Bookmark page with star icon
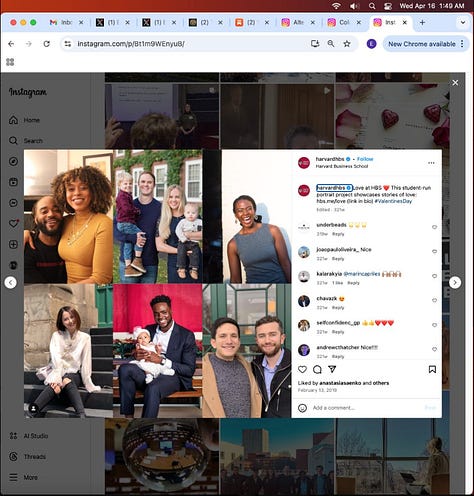 coord(347,44)
